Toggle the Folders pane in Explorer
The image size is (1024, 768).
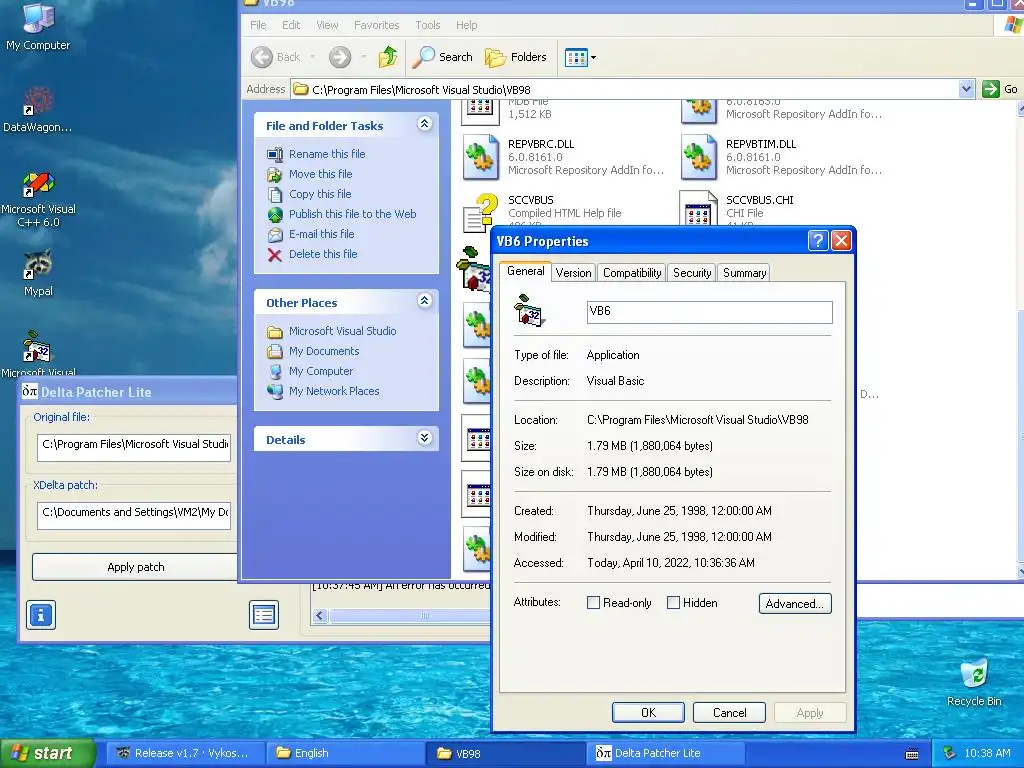pyautogui.click(x=516, y=57)
